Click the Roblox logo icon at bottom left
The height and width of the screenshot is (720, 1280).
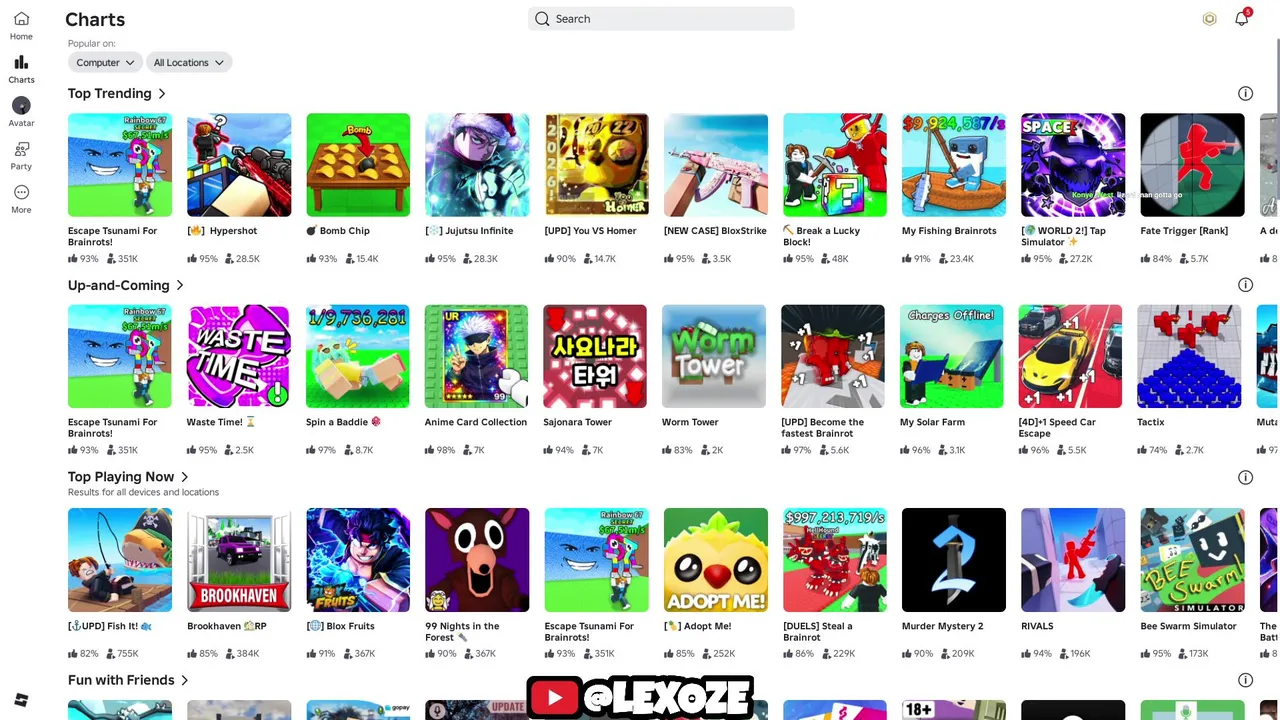(x=21, y=700)
